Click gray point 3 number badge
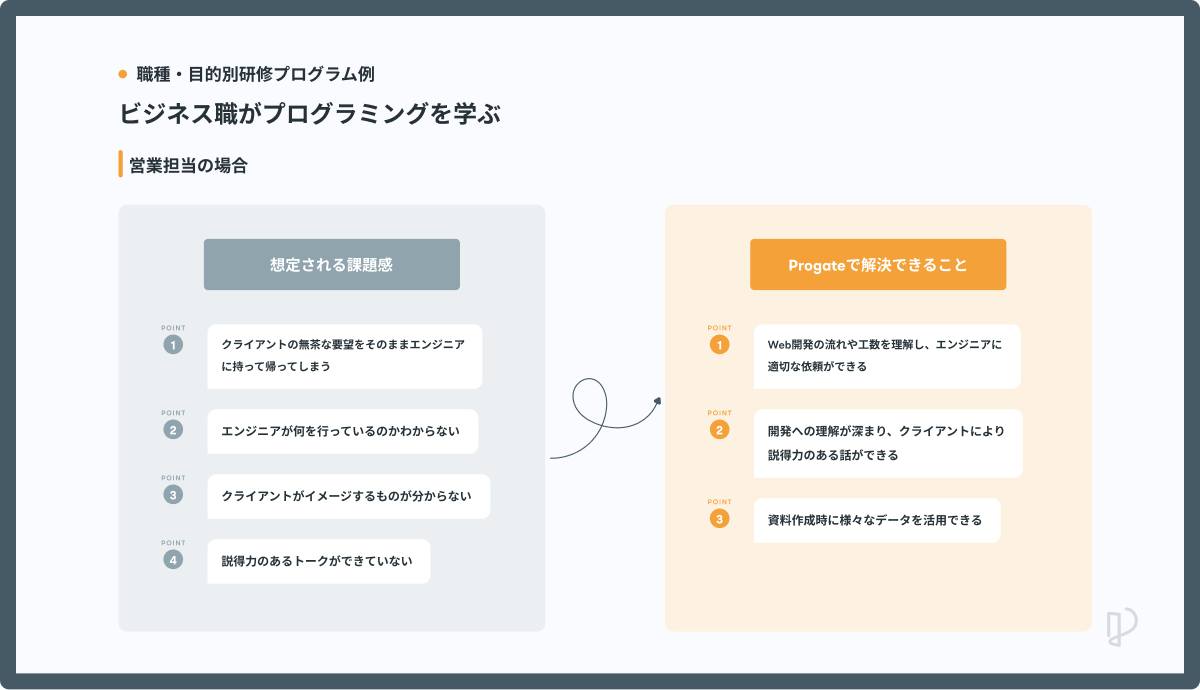Screen dimensions: 1200x690 coord(173,495)
